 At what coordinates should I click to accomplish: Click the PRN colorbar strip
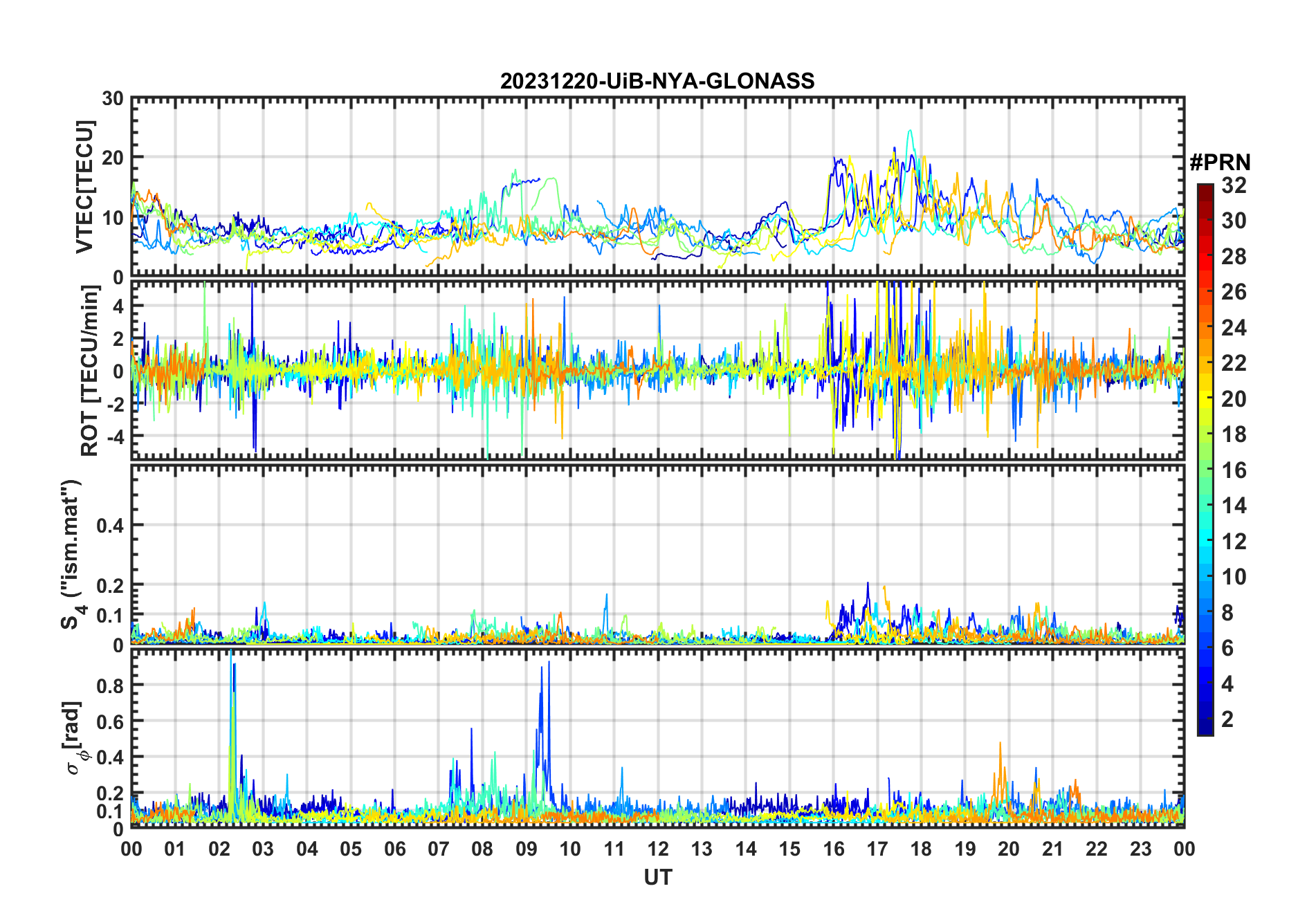tap(1205, 459)
